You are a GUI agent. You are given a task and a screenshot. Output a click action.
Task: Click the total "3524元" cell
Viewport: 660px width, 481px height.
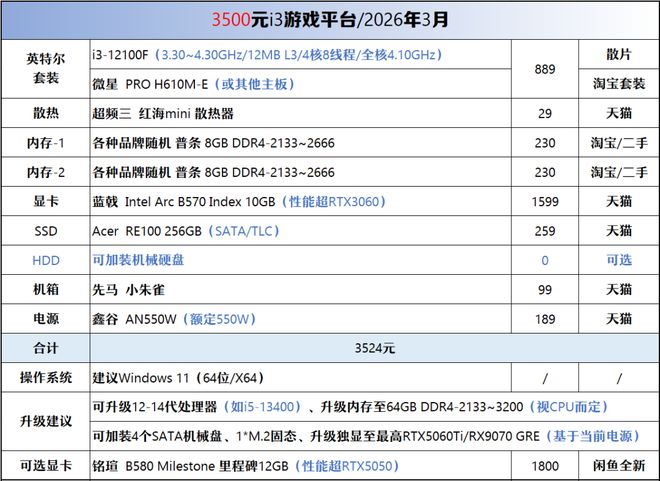tap(375, 348)
